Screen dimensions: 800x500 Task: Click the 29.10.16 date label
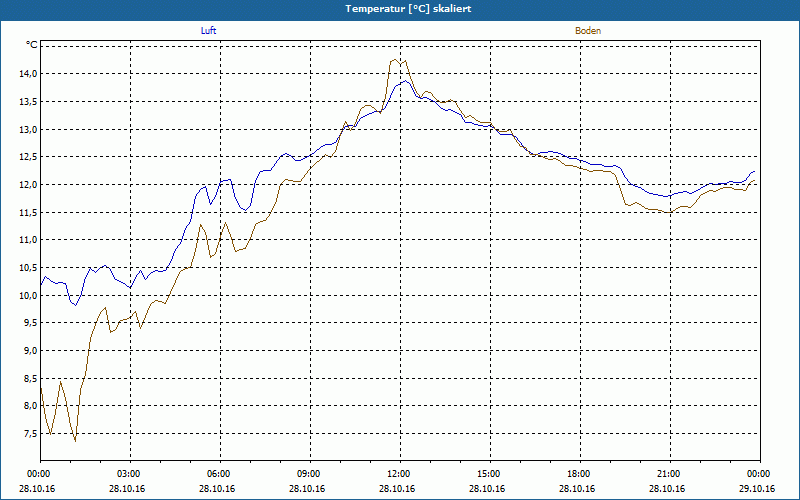[757, 488]
